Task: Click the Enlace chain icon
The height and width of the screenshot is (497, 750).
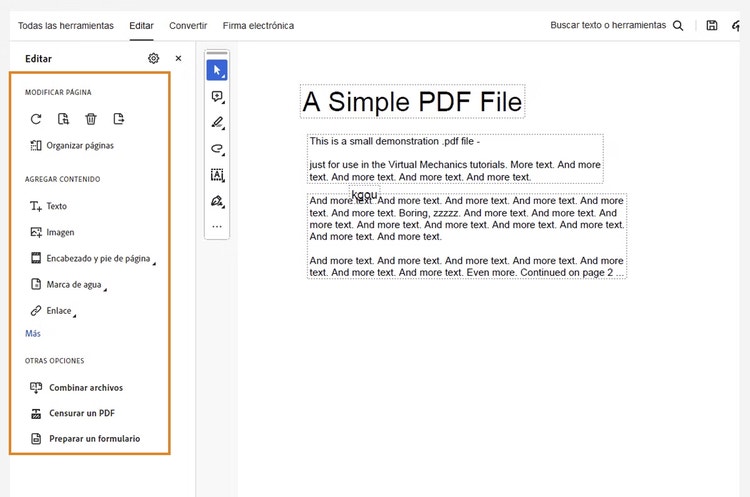Action: pos(36,310)
